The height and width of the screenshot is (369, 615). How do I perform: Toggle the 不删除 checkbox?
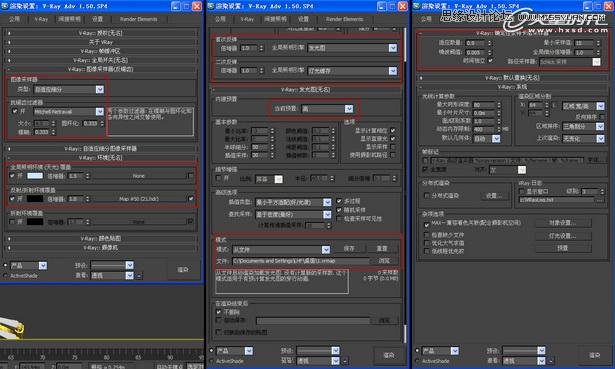tap(219, 312)
